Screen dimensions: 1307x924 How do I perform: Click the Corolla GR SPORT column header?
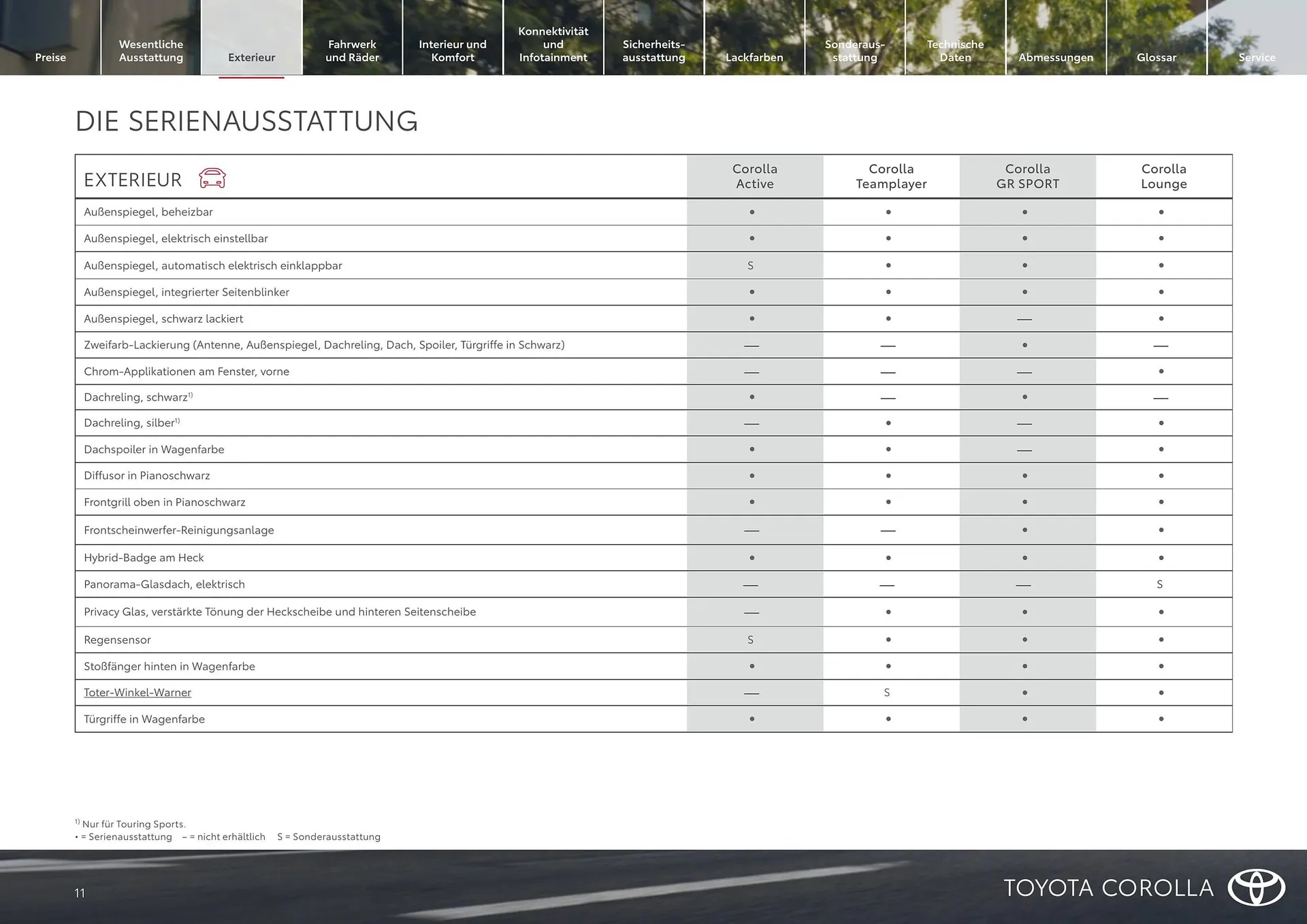click(x=1028, y=176)
